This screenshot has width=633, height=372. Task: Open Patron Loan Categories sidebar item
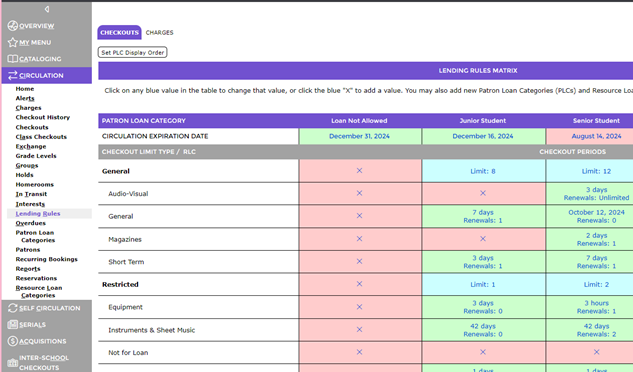point(35,236)
